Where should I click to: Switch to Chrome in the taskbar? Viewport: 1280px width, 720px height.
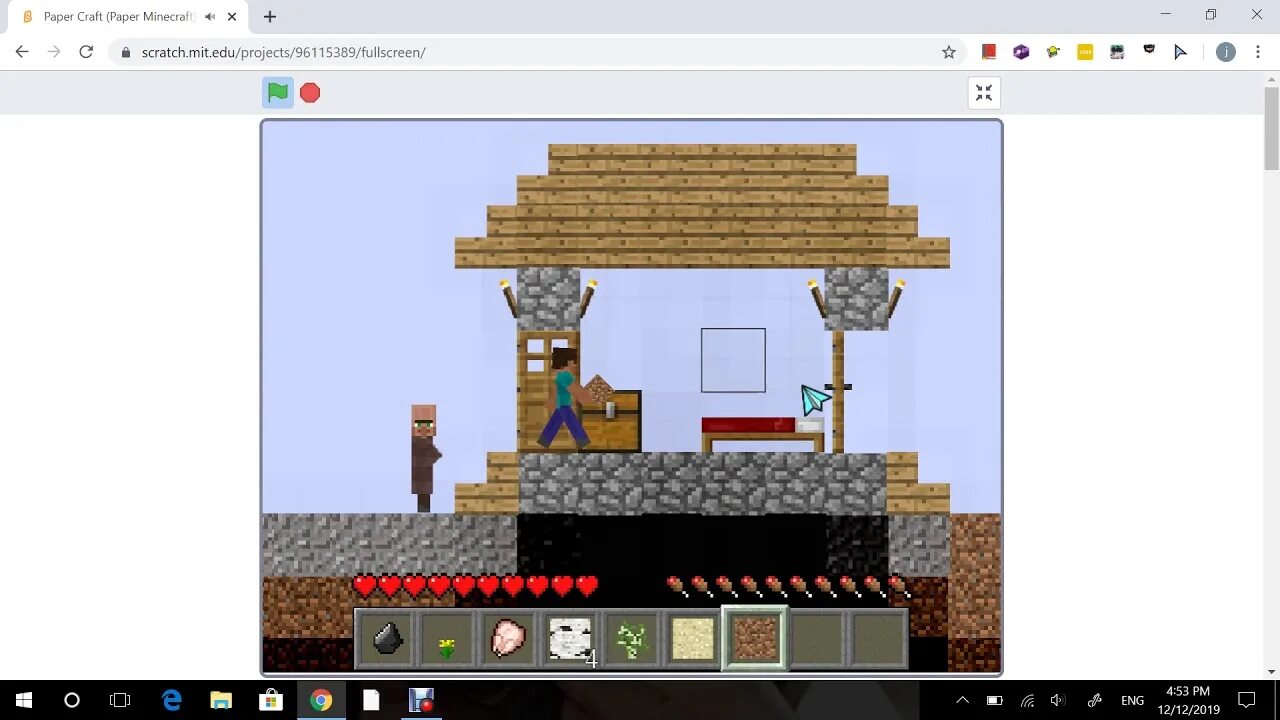[x=321, y=700]
